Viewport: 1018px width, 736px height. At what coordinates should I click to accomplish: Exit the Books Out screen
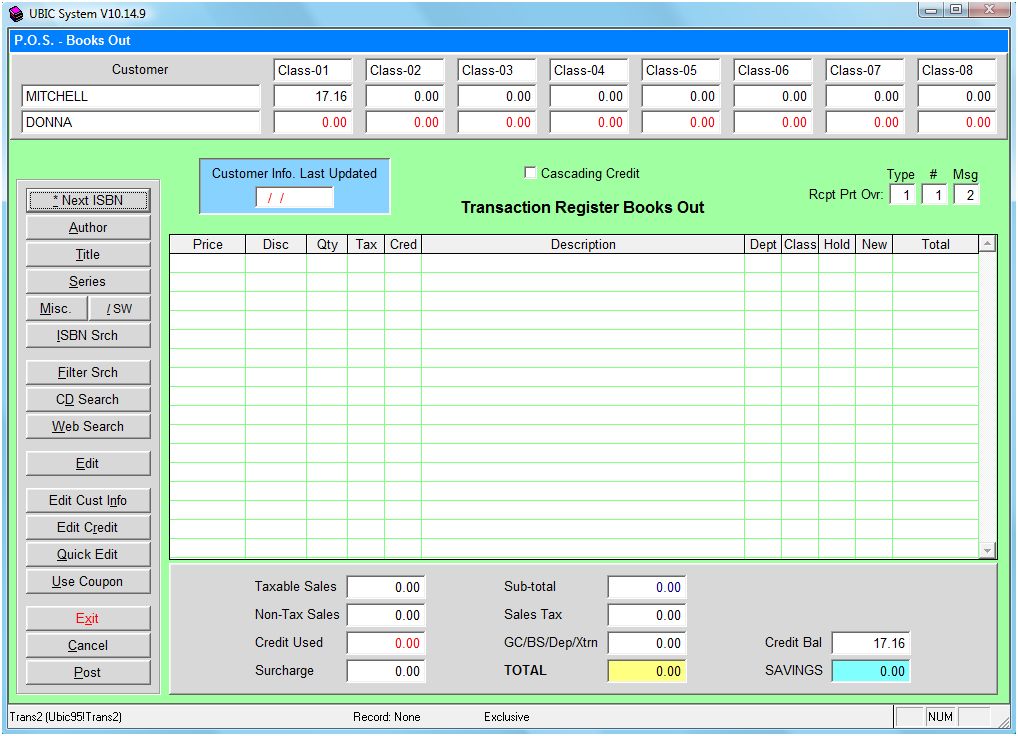pyautogui.click(x=88, y=619)
